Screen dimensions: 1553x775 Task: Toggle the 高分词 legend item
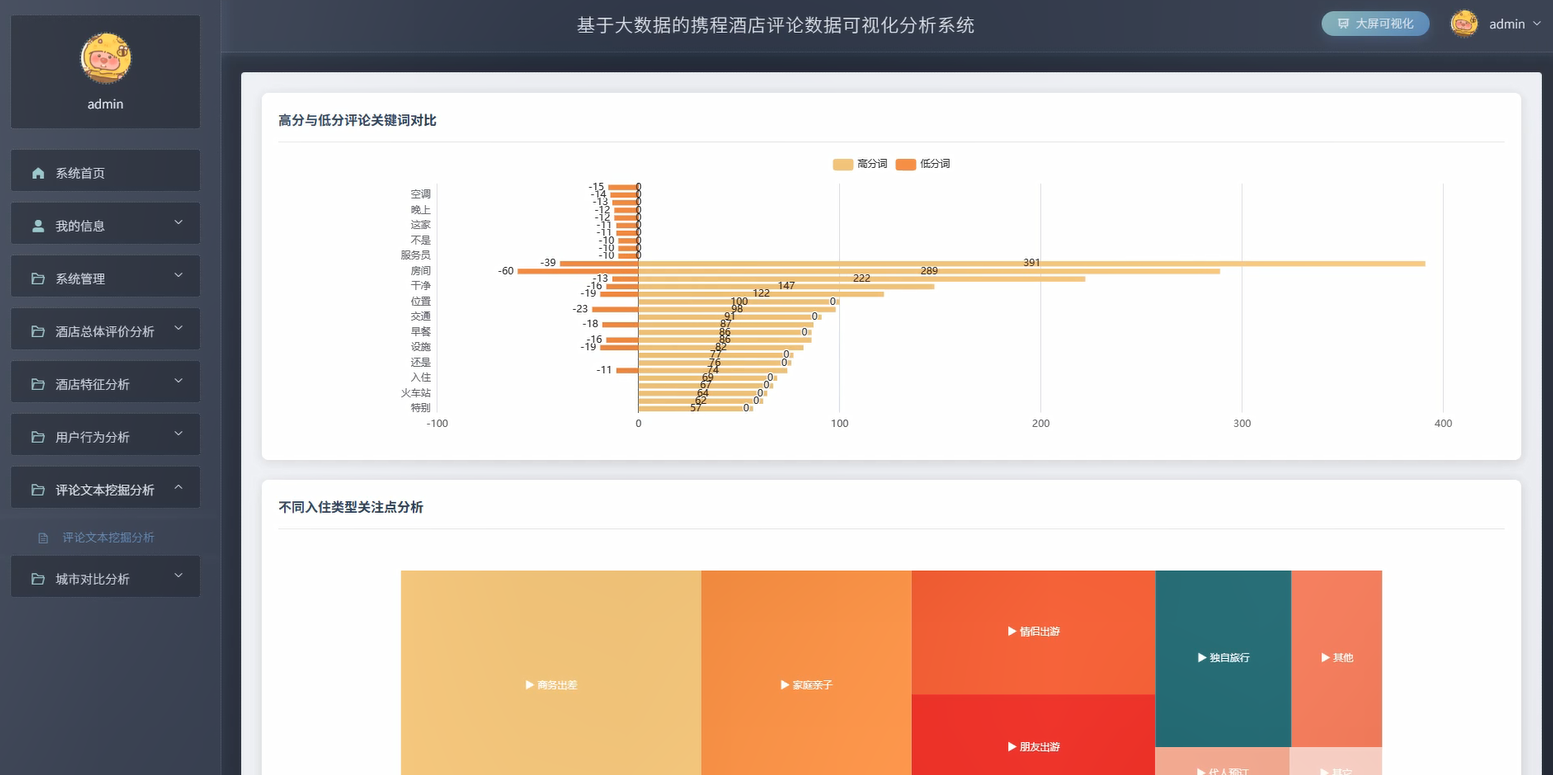click(860, 164)
